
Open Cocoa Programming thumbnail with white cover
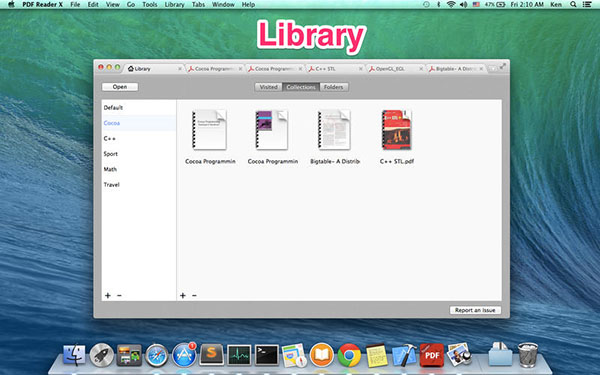pos(209,130)
